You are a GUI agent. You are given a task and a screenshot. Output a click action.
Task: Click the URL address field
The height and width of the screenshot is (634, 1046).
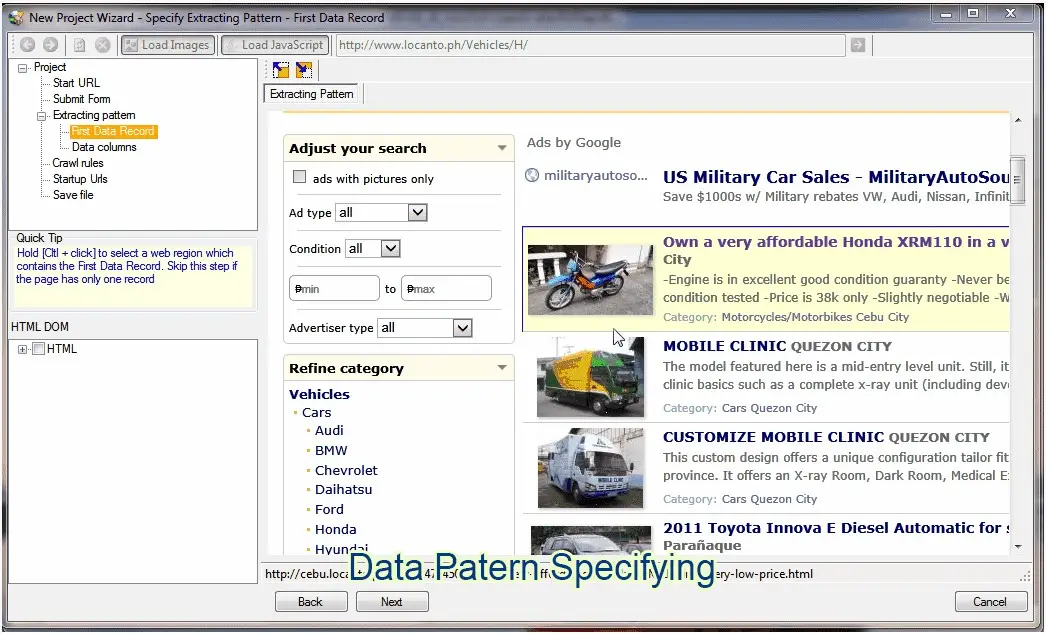tap(590, 45)
